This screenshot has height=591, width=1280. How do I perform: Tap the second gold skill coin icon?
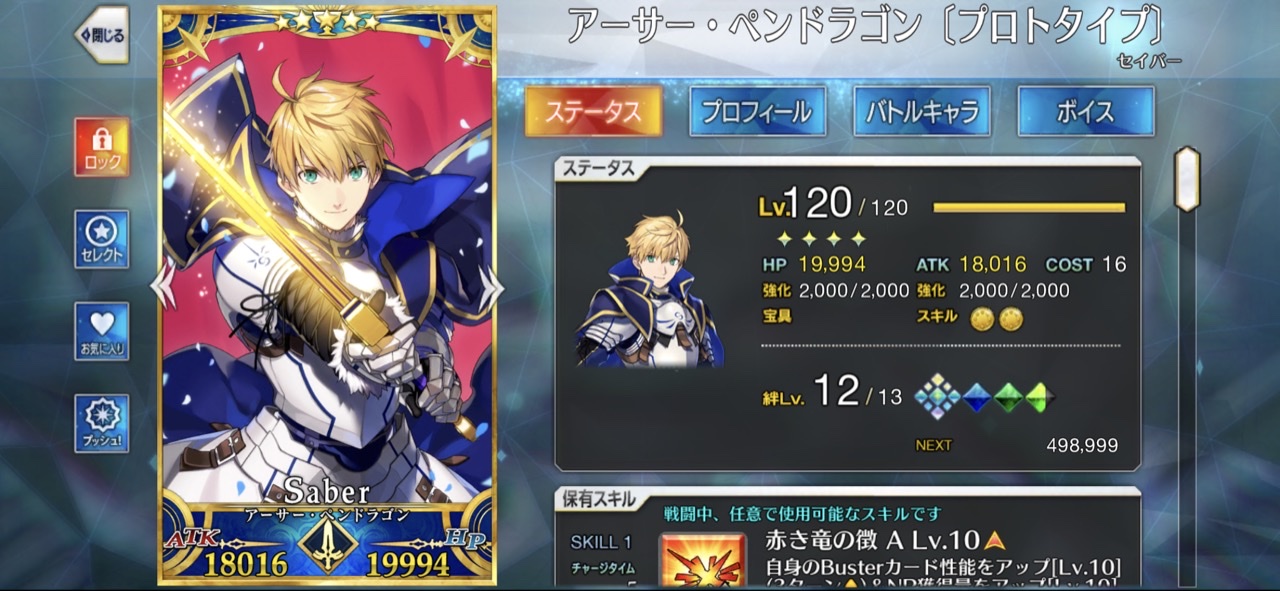click(1011, 318)
